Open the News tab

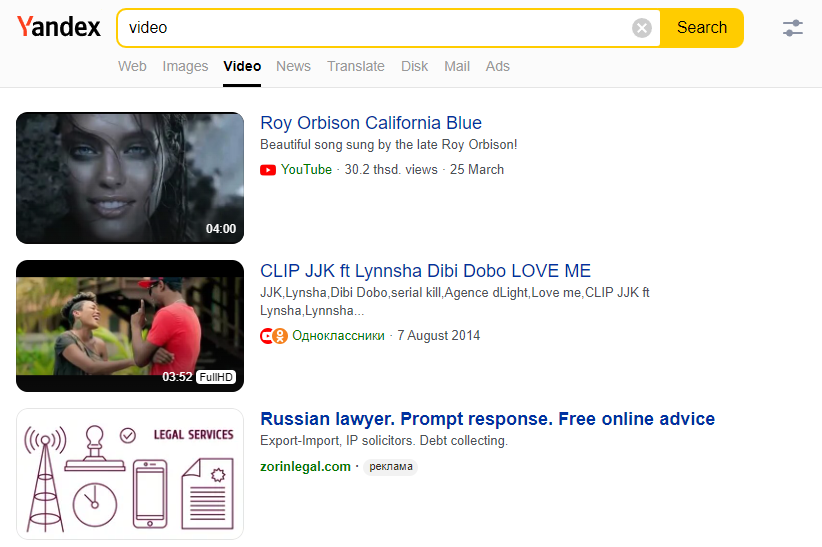click(x=293, y=66)
